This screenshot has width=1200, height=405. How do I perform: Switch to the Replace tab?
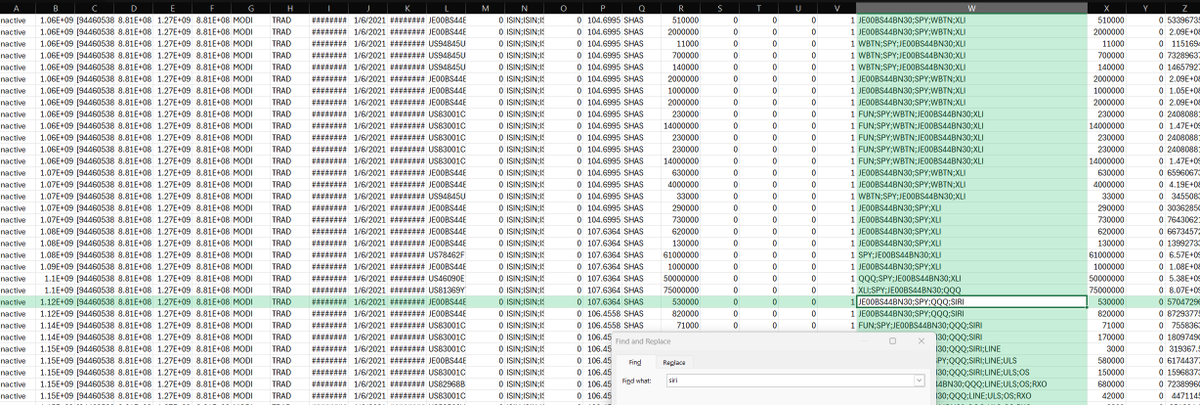674,361
